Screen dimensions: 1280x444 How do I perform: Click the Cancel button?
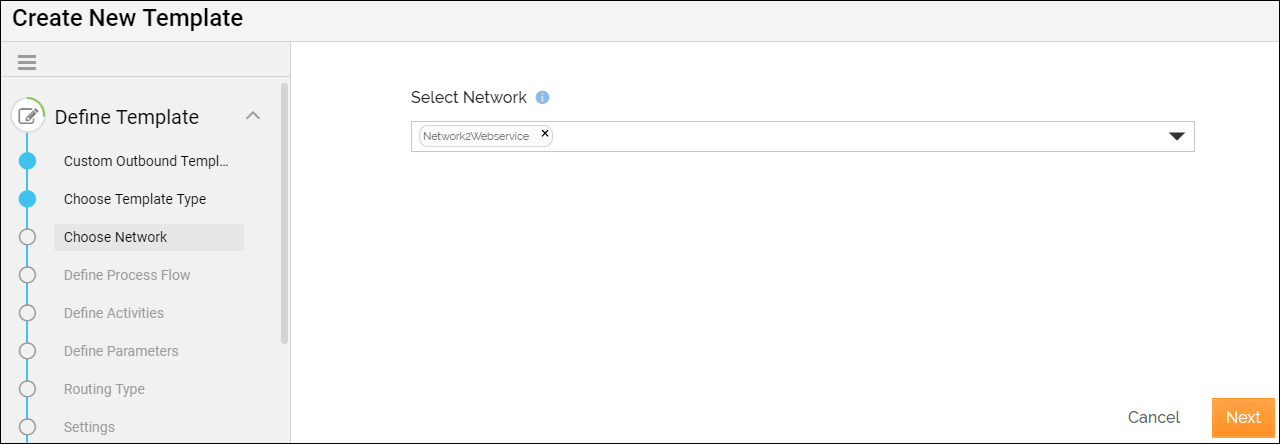pos(1153,418)
